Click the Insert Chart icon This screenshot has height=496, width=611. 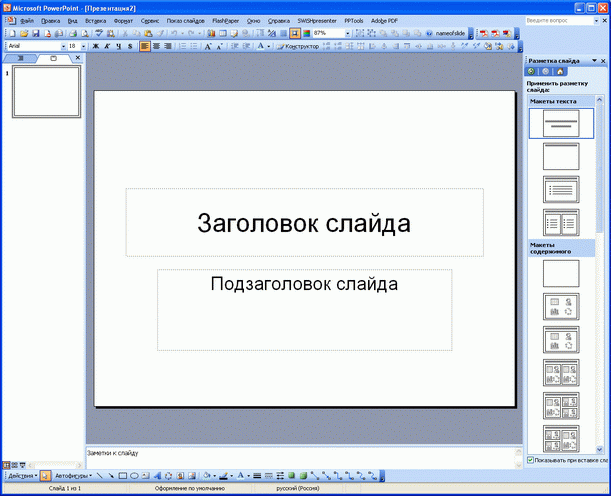(211, 34)
